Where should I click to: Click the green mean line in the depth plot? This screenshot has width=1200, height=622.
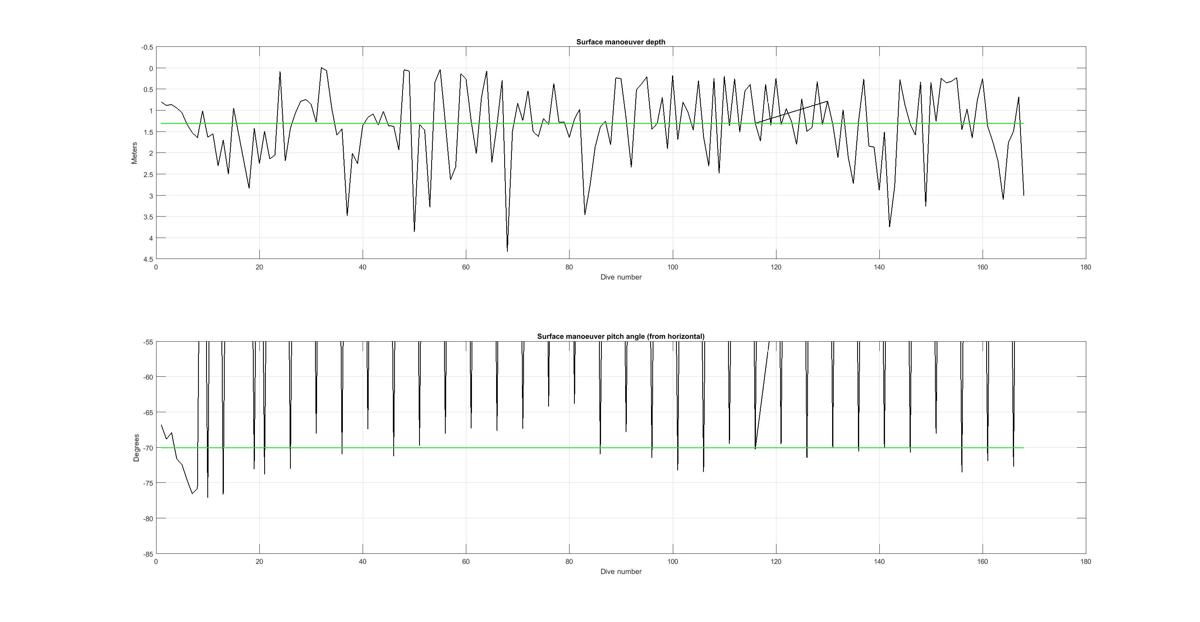(592, 123)
